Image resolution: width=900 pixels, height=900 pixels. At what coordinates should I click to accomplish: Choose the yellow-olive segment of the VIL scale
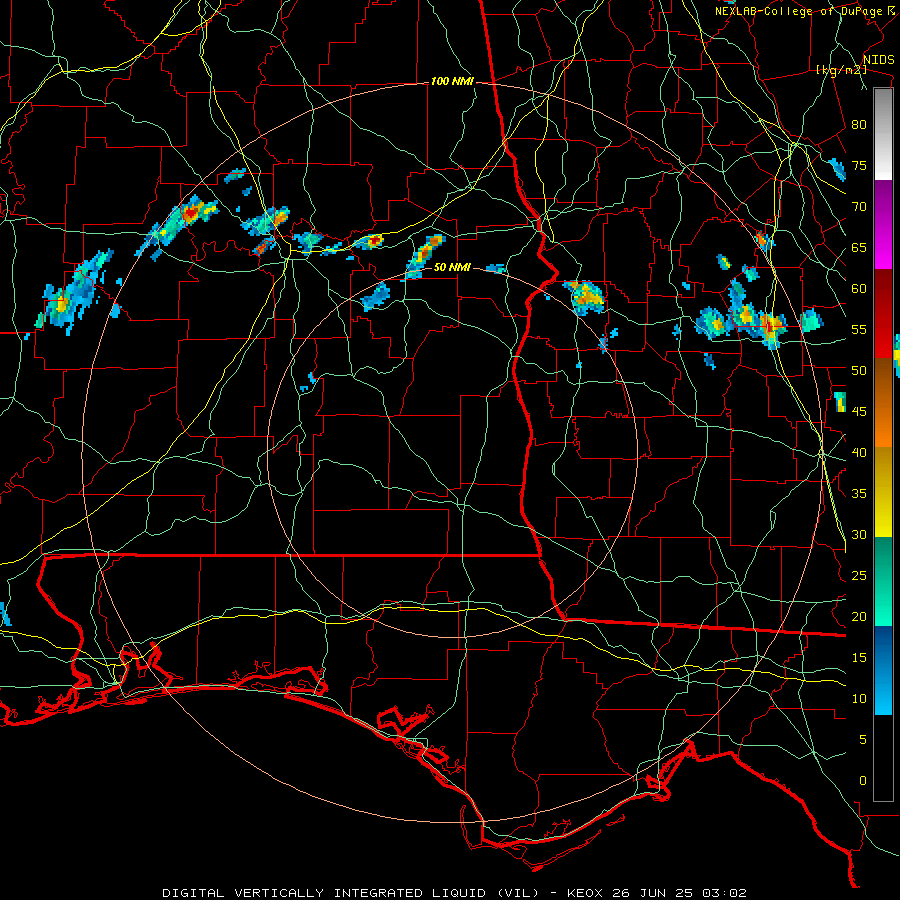click(883, 492)
